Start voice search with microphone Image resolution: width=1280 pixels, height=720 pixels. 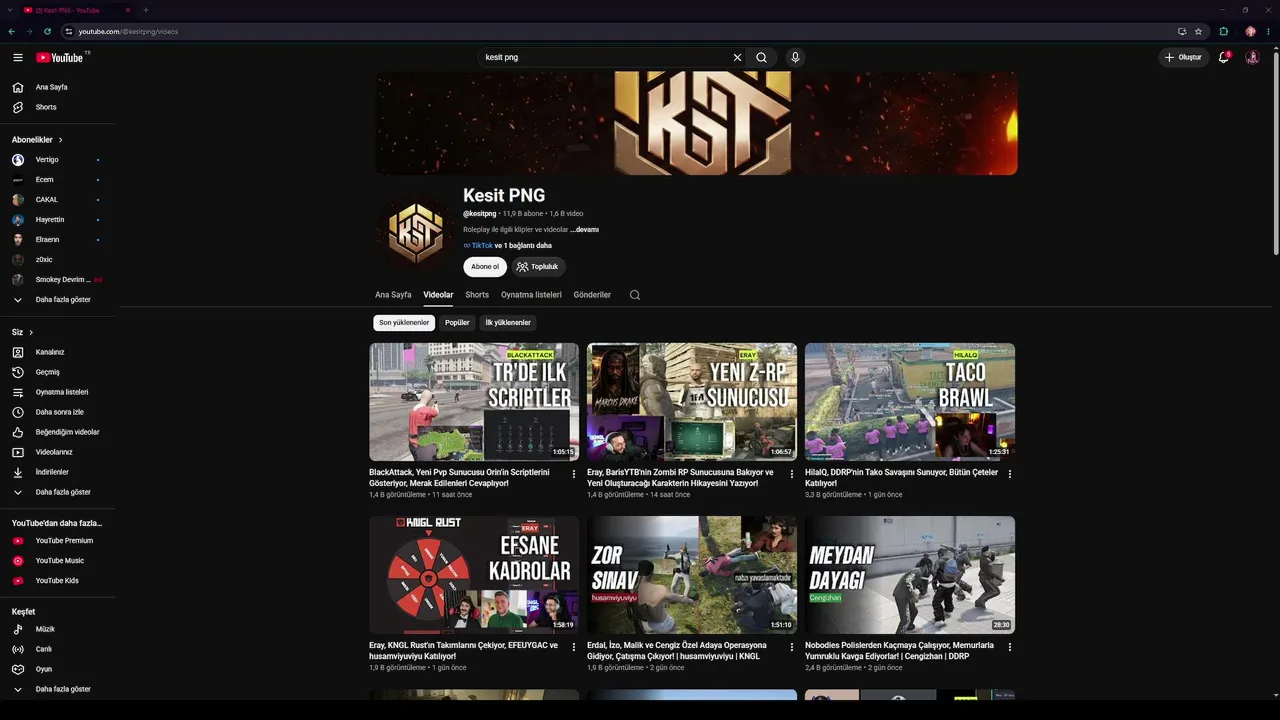tap(795, 58)
